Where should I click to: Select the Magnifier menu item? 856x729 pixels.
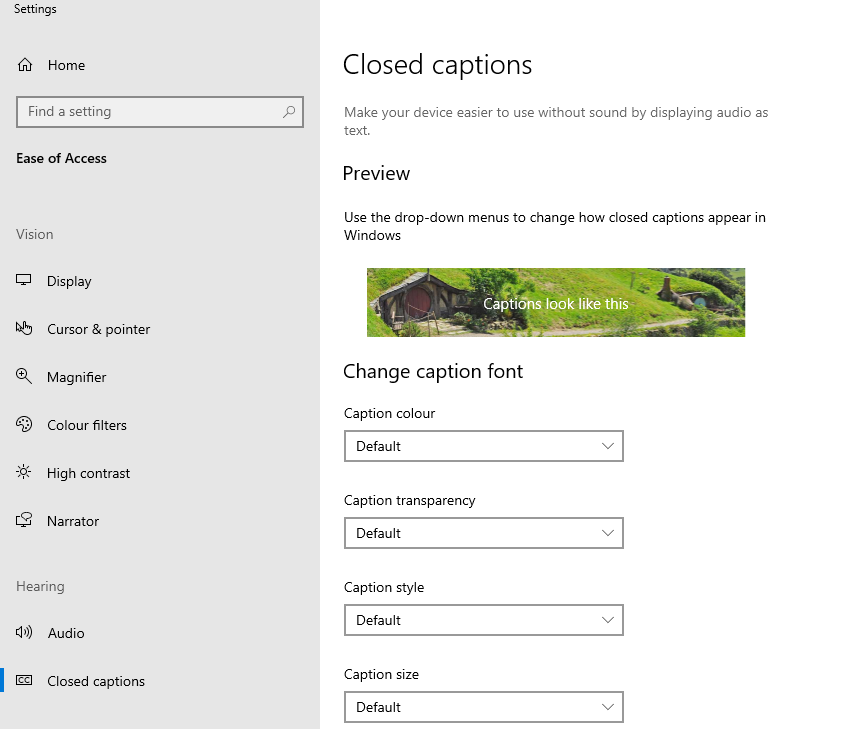pyautogui.click(x=160, y=377)
